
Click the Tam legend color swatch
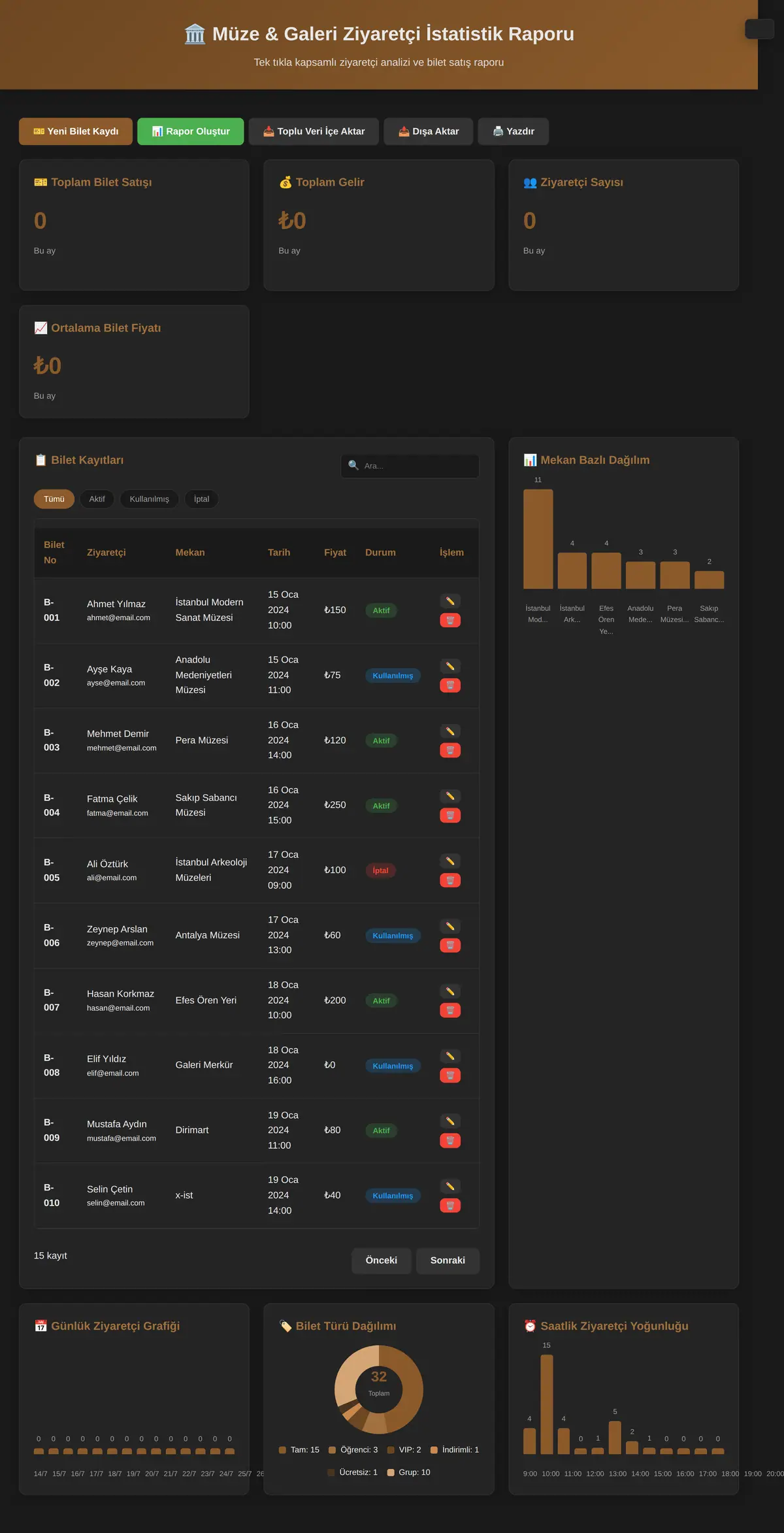coord(283,1449)
